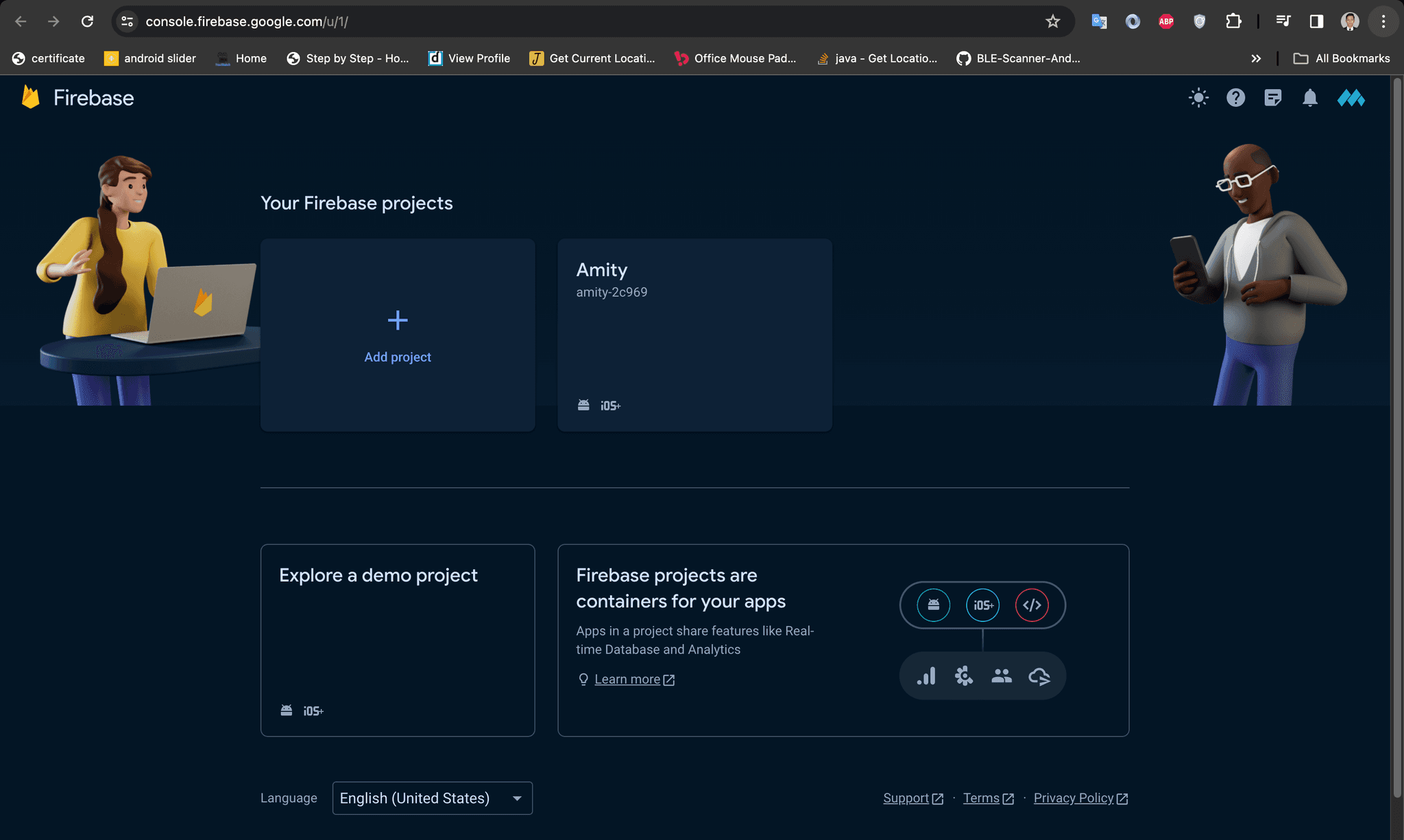Open the Extensions puzzle icon
This screenshot has height=840, width=1404.
coord(1233,21)
